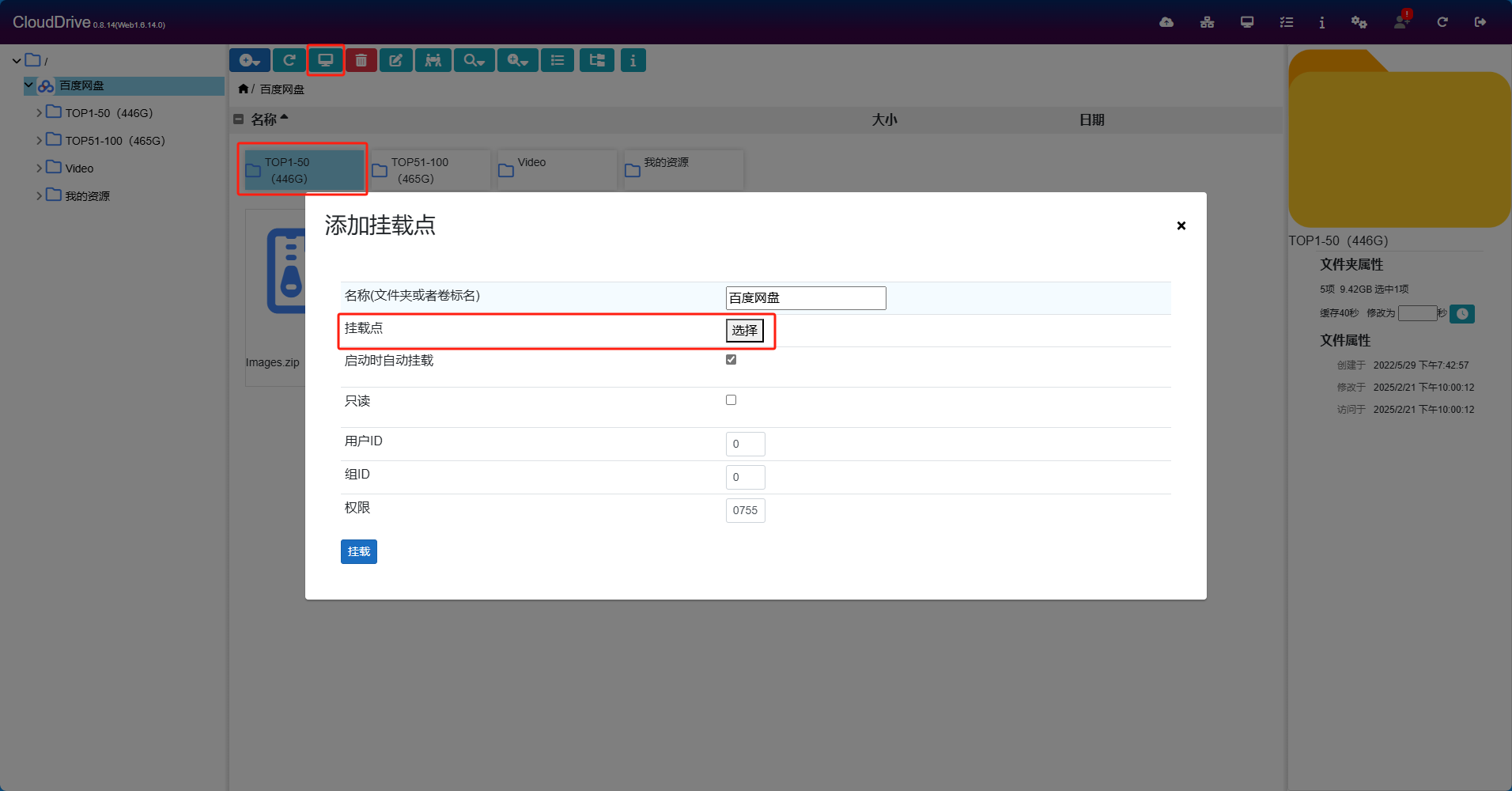Expand TOP51-100 (465G) in the tree

[x=39, y=141]
